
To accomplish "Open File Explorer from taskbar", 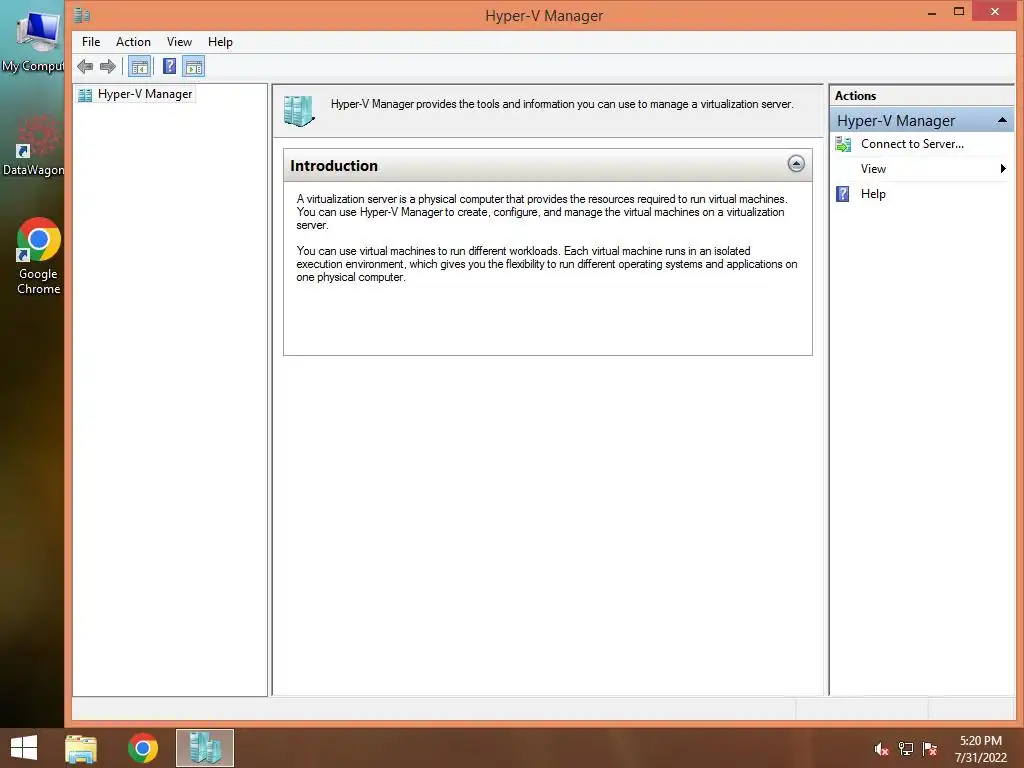I will click(x=81, y=748).
